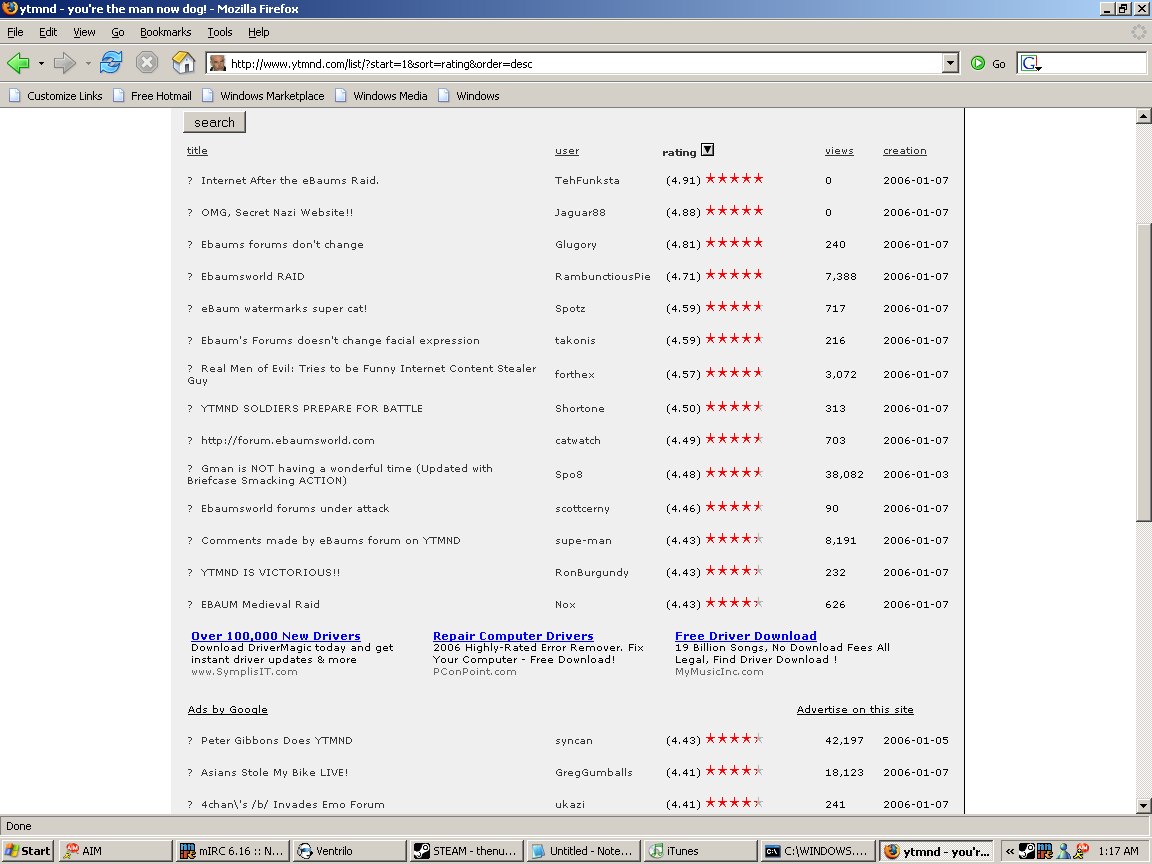
Task: Open iTunes from the taskbar
Action: click(697, 851)
